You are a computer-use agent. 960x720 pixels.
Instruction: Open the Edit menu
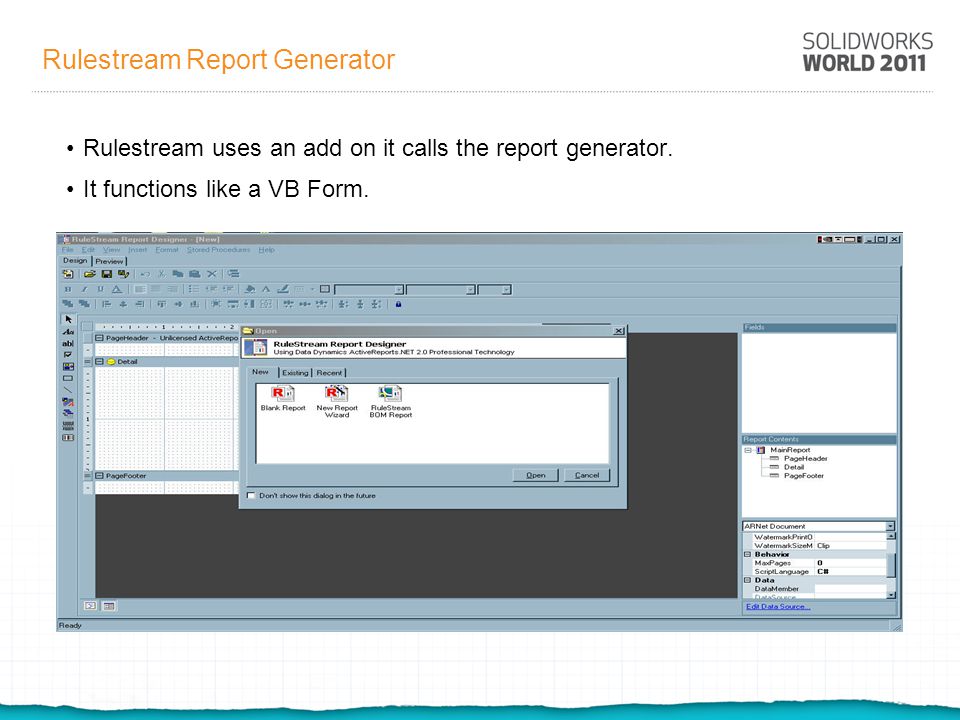click(88, 250)
